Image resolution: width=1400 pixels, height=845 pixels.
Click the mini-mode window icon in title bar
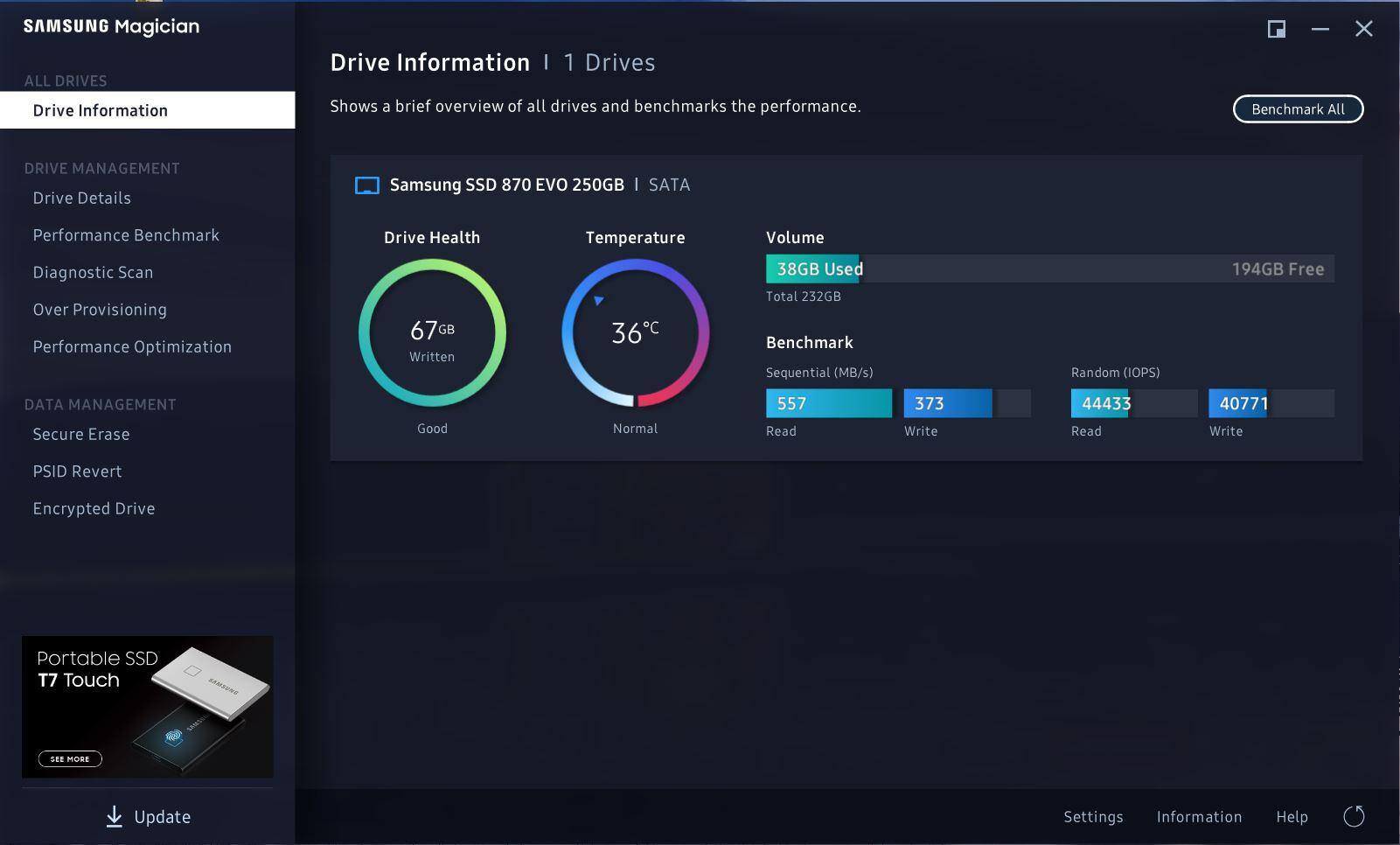click(x=1276, y=29)
